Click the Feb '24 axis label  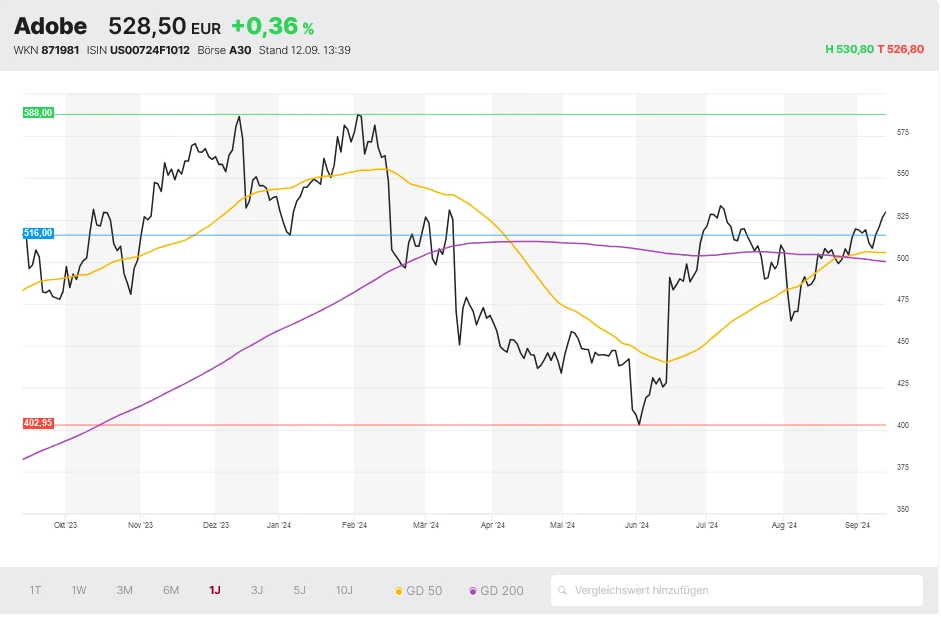(354, 524)
